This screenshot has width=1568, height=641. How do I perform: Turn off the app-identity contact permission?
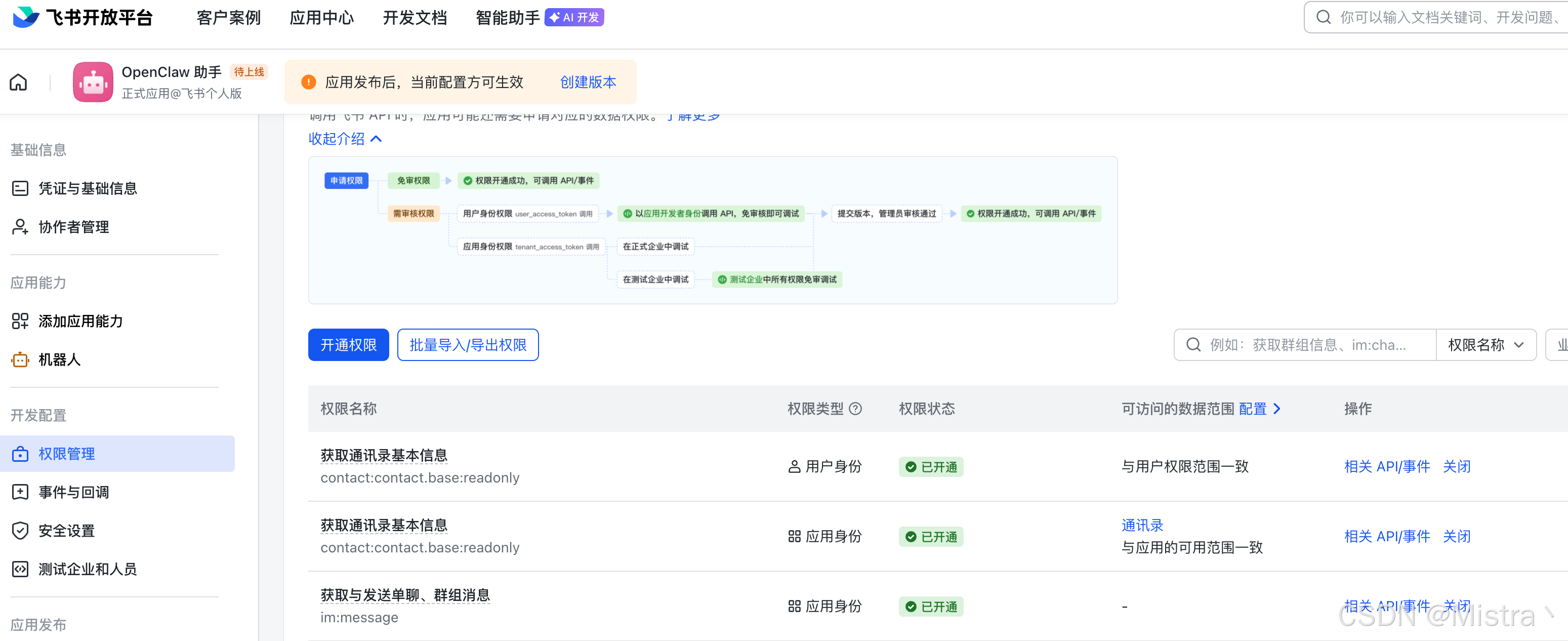[x=1457, y=536]
